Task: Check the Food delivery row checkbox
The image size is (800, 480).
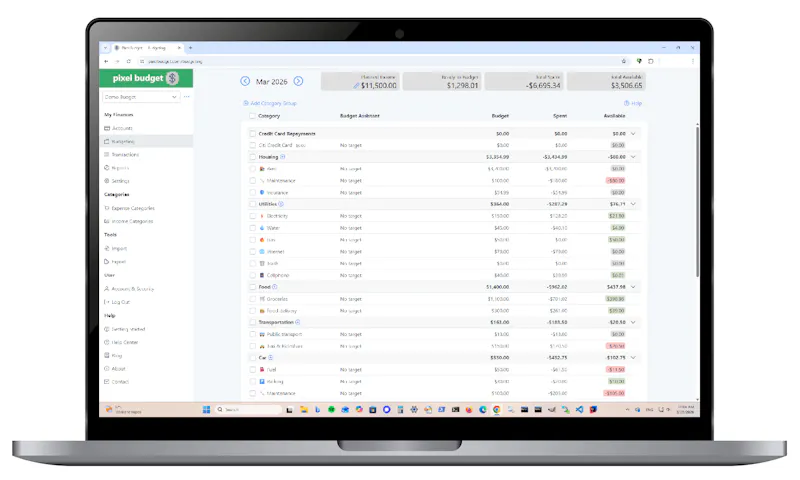Action: (x=252, y=311)
